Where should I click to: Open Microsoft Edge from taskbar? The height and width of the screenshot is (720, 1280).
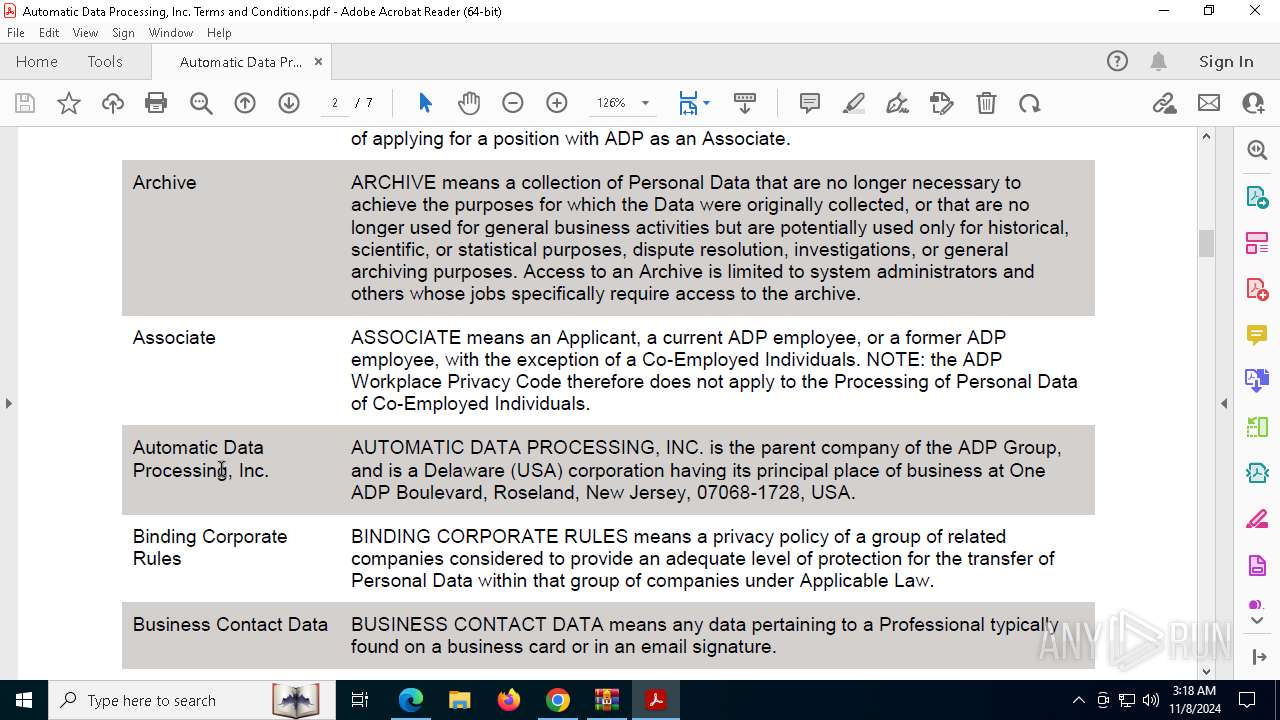(x=411, y=700)
